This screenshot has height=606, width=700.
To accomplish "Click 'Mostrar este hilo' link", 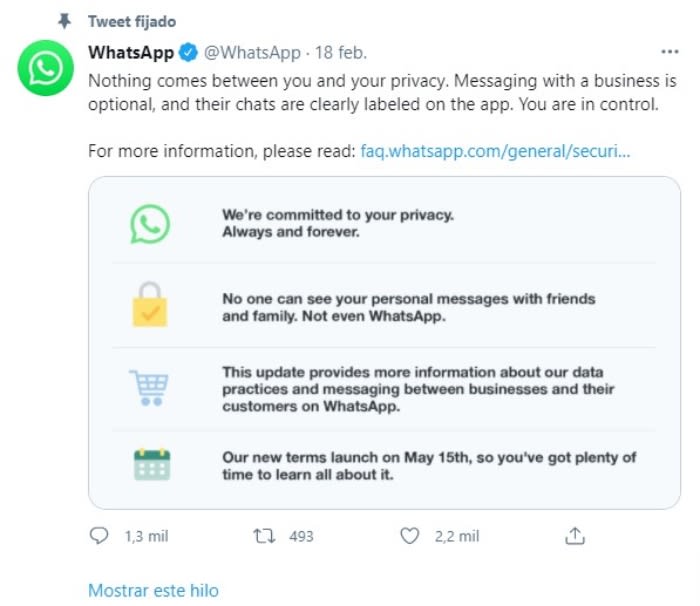I will tap(153, 590).
